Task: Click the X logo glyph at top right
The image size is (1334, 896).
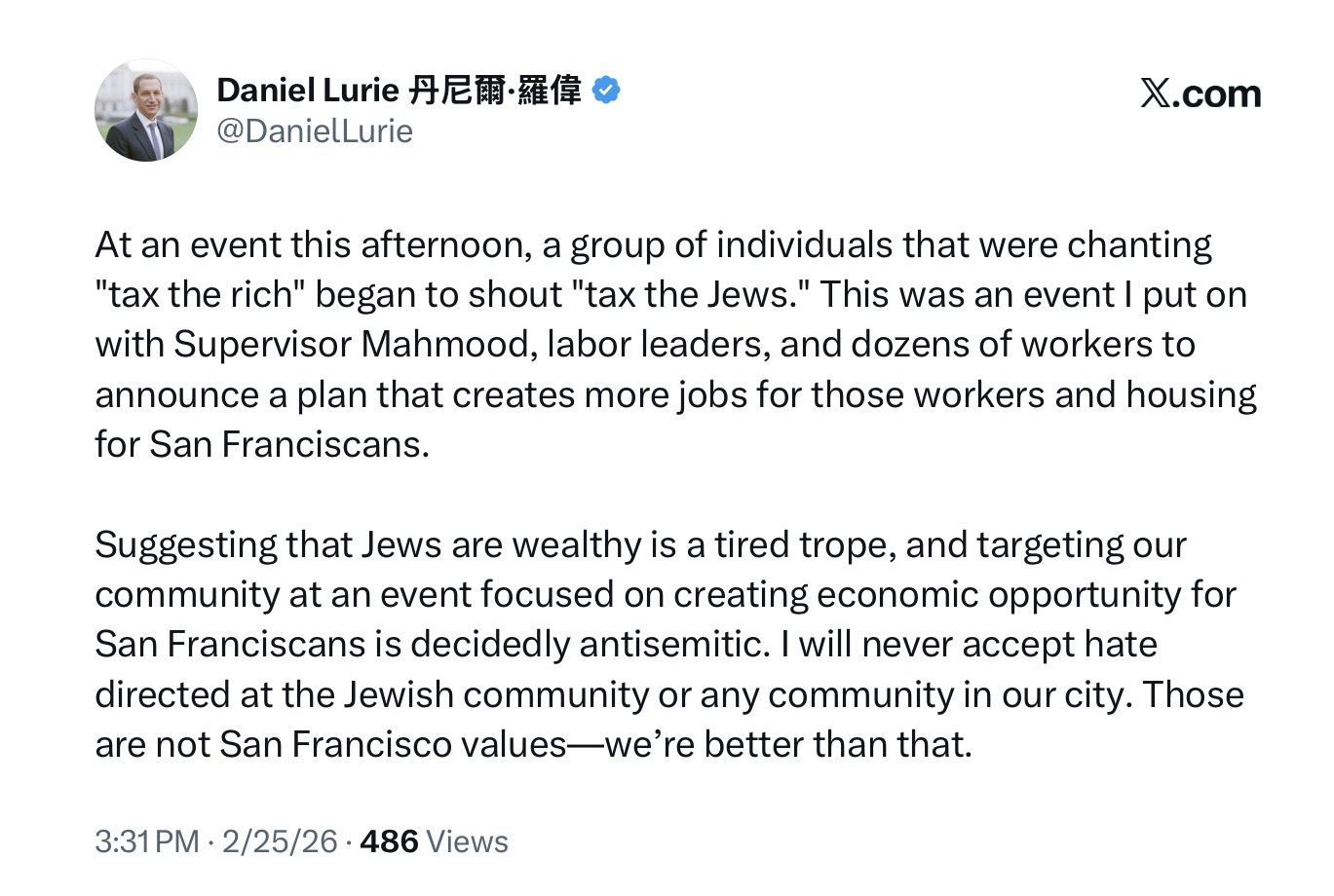Action: [x=1156, y=94]
